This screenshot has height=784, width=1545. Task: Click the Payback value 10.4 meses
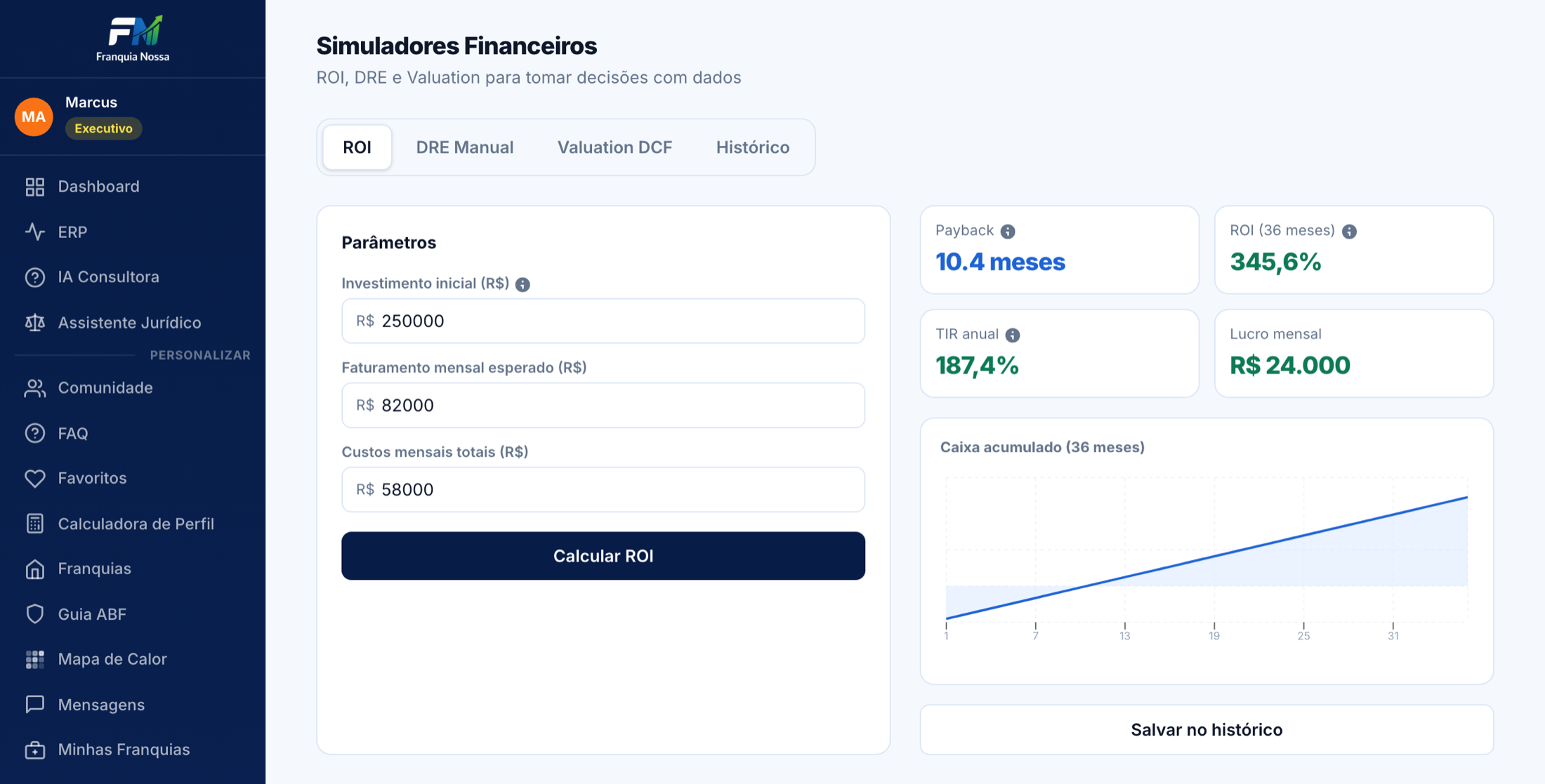point(1000,262)
